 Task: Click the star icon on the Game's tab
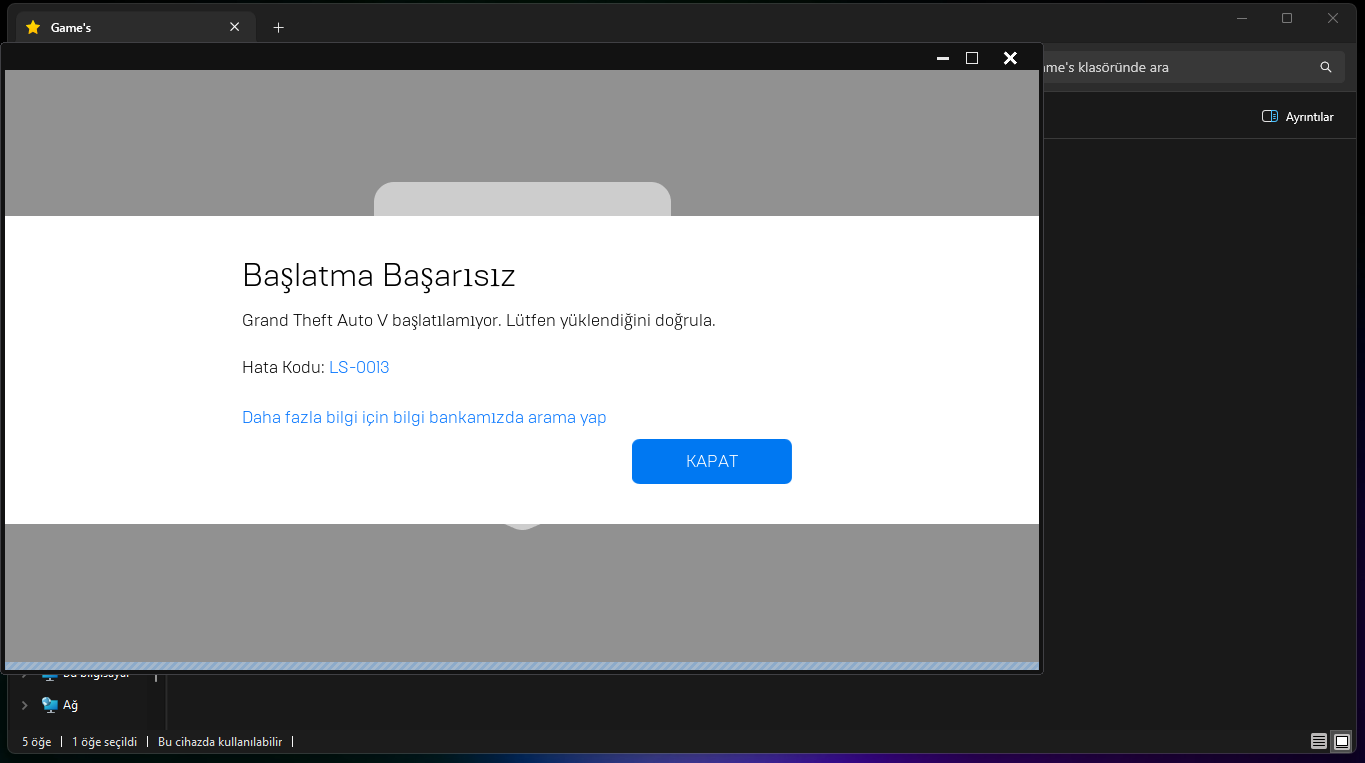[x=33, y=27]
